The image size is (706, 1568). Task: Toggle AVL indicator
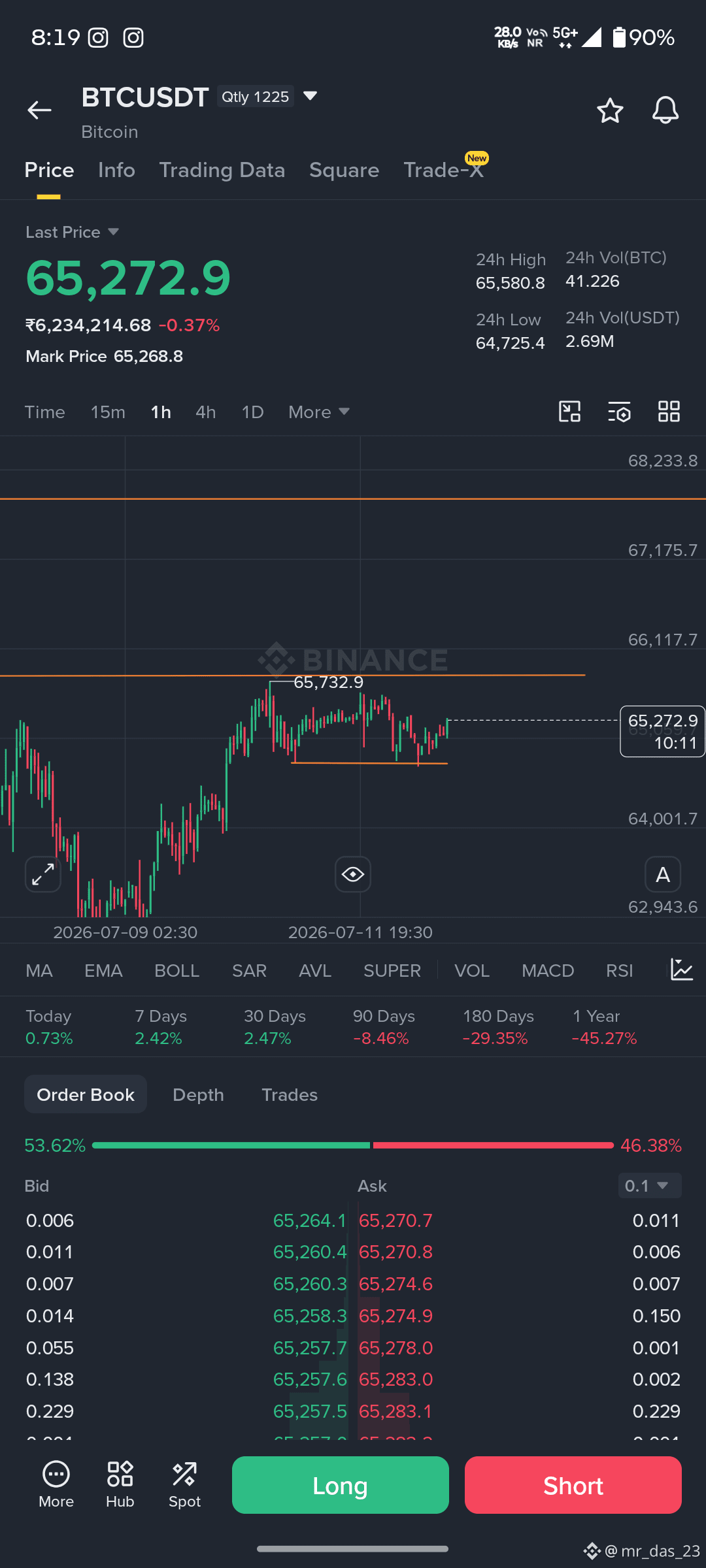315,971
